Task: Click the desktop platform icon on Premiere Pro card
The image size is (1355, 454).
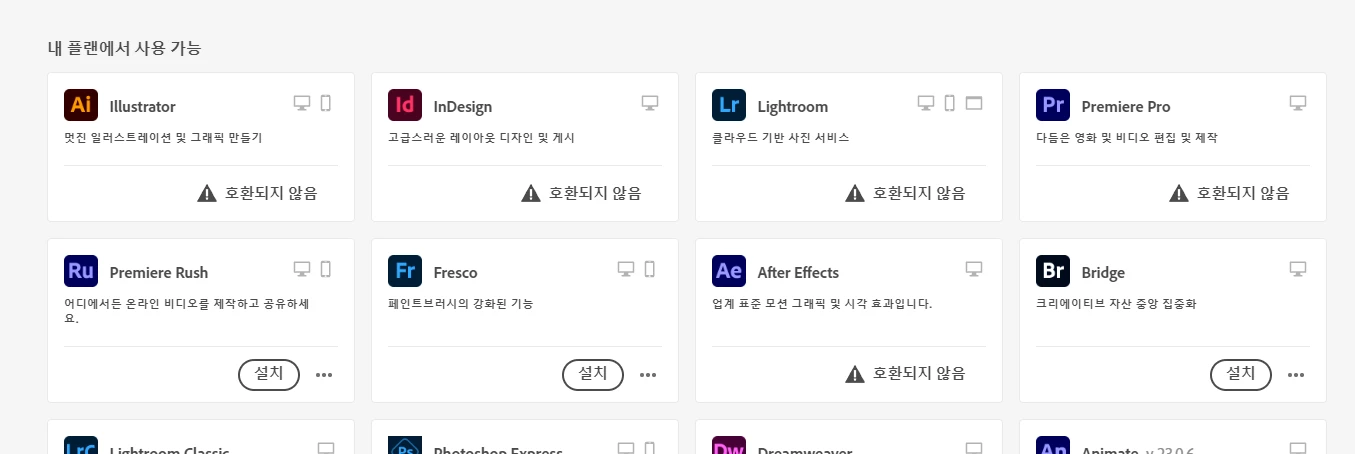Action: (1298, 103)
